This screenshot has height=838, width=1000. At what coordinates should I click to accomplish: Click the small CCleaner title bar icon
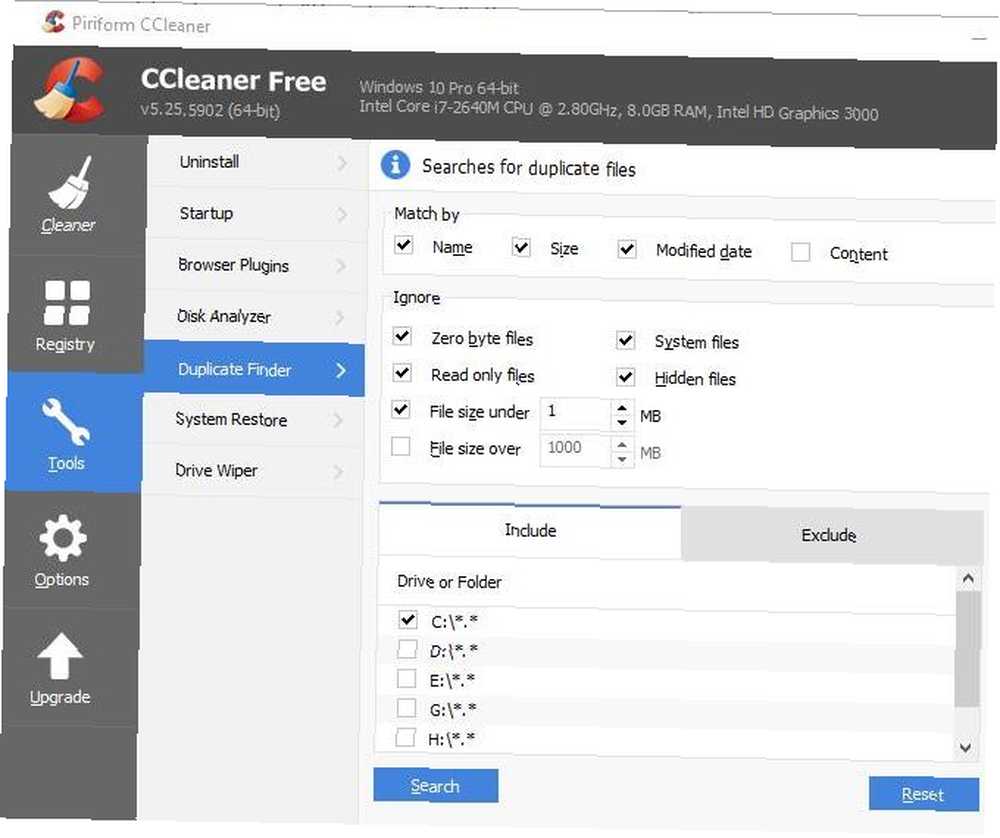click(x=54, y=22)
